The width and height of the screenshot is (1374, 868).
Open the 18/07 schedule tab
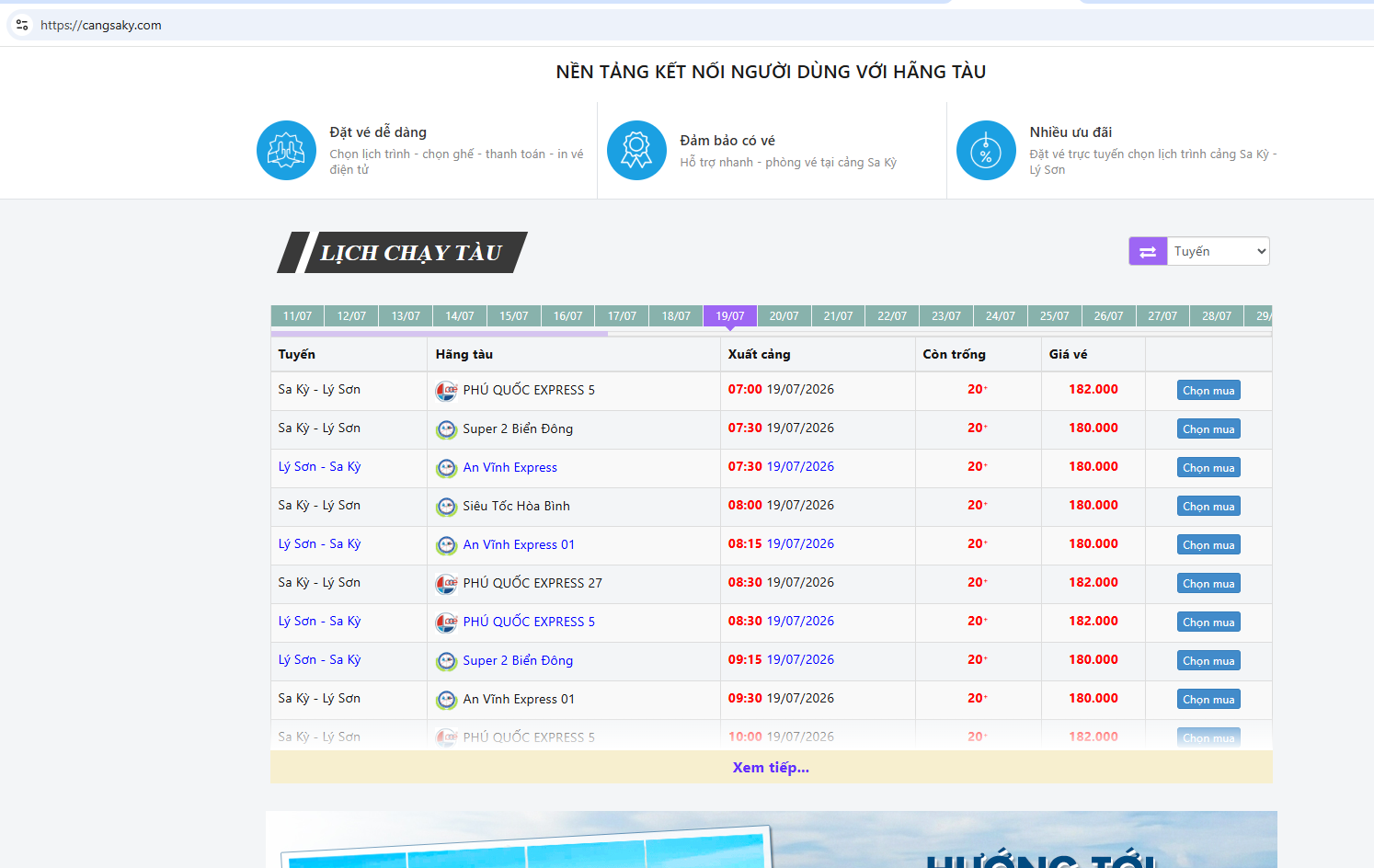pos(676,316)
